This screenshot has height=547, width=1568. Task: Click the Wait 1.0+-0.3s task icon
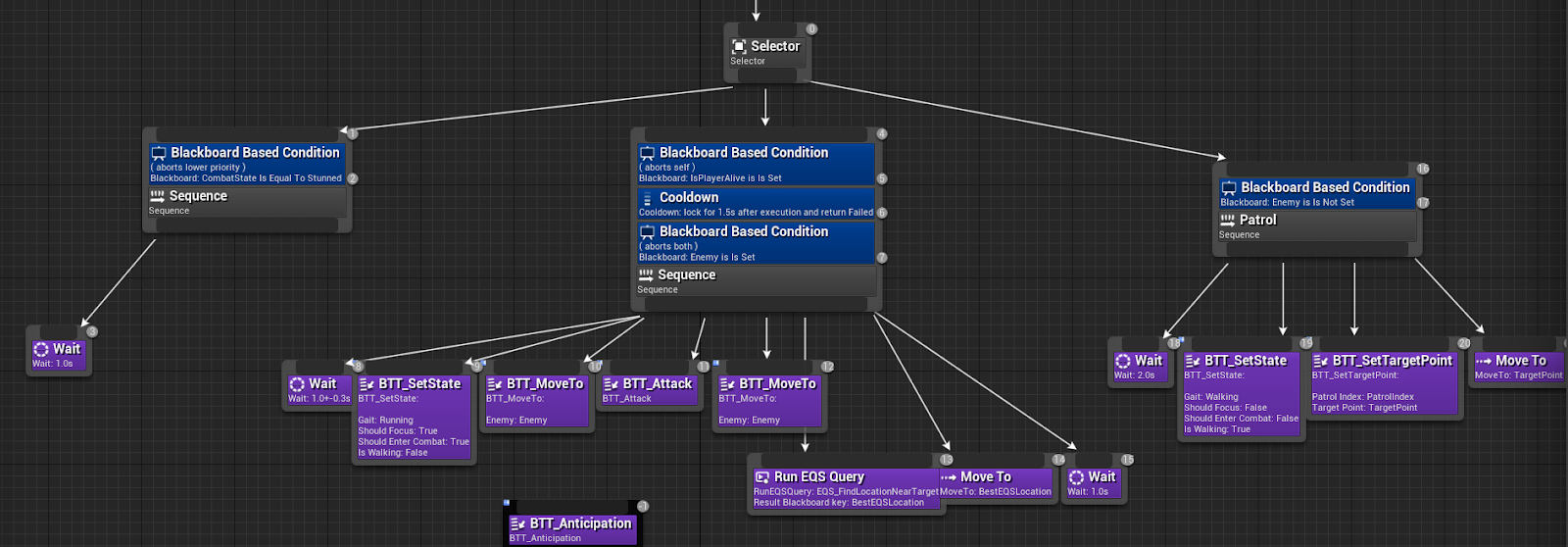[x=297, y=384]
